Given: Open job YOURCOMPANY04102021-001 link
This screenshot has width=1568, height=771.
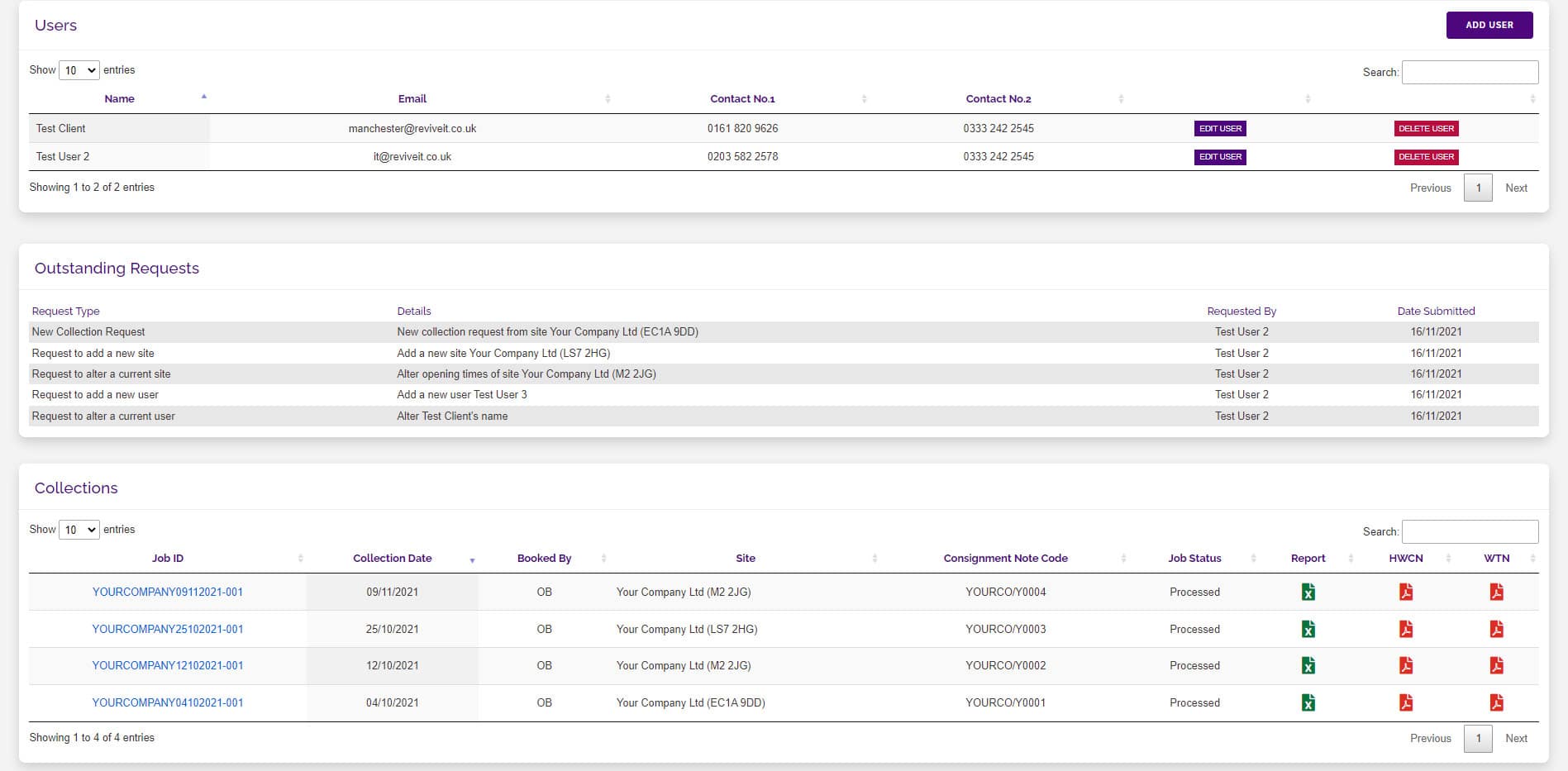Looking at the screenshot, I should click(x=168, y=702).
